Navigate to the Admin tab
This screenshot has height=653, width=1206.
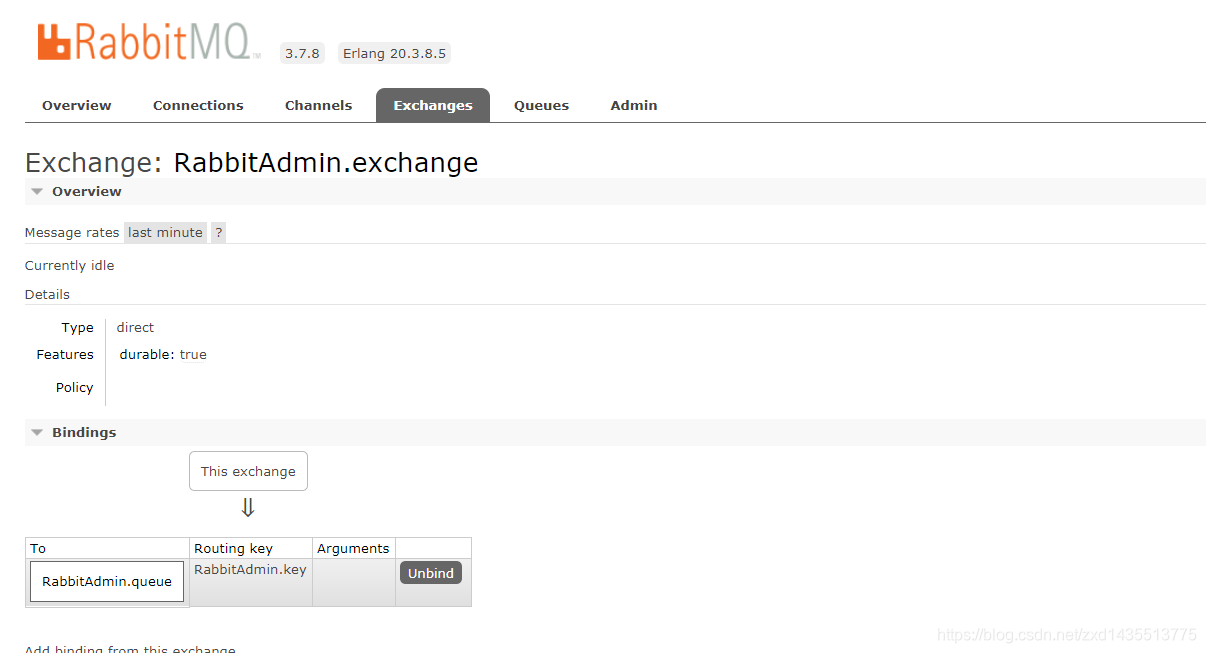(x=634, y=105)
